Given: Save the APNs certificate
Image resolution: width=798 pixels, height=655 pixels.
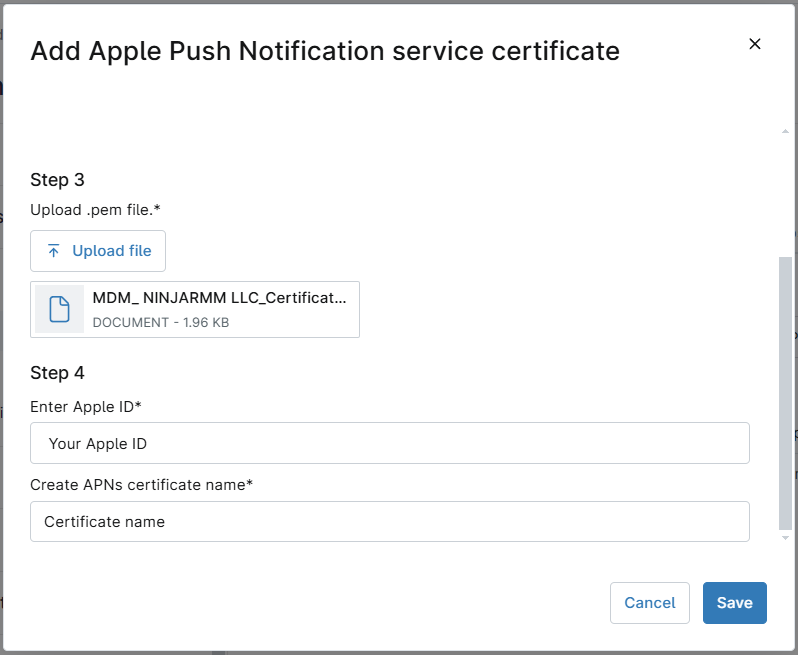Looking at the screenshot, I should [734, 603].
